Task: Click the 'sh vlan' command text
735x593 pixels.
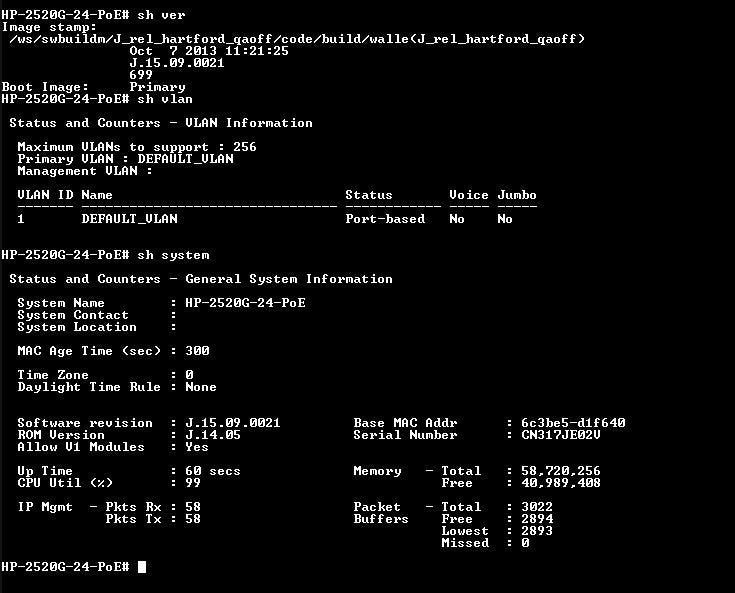Action: click(165, 99)
